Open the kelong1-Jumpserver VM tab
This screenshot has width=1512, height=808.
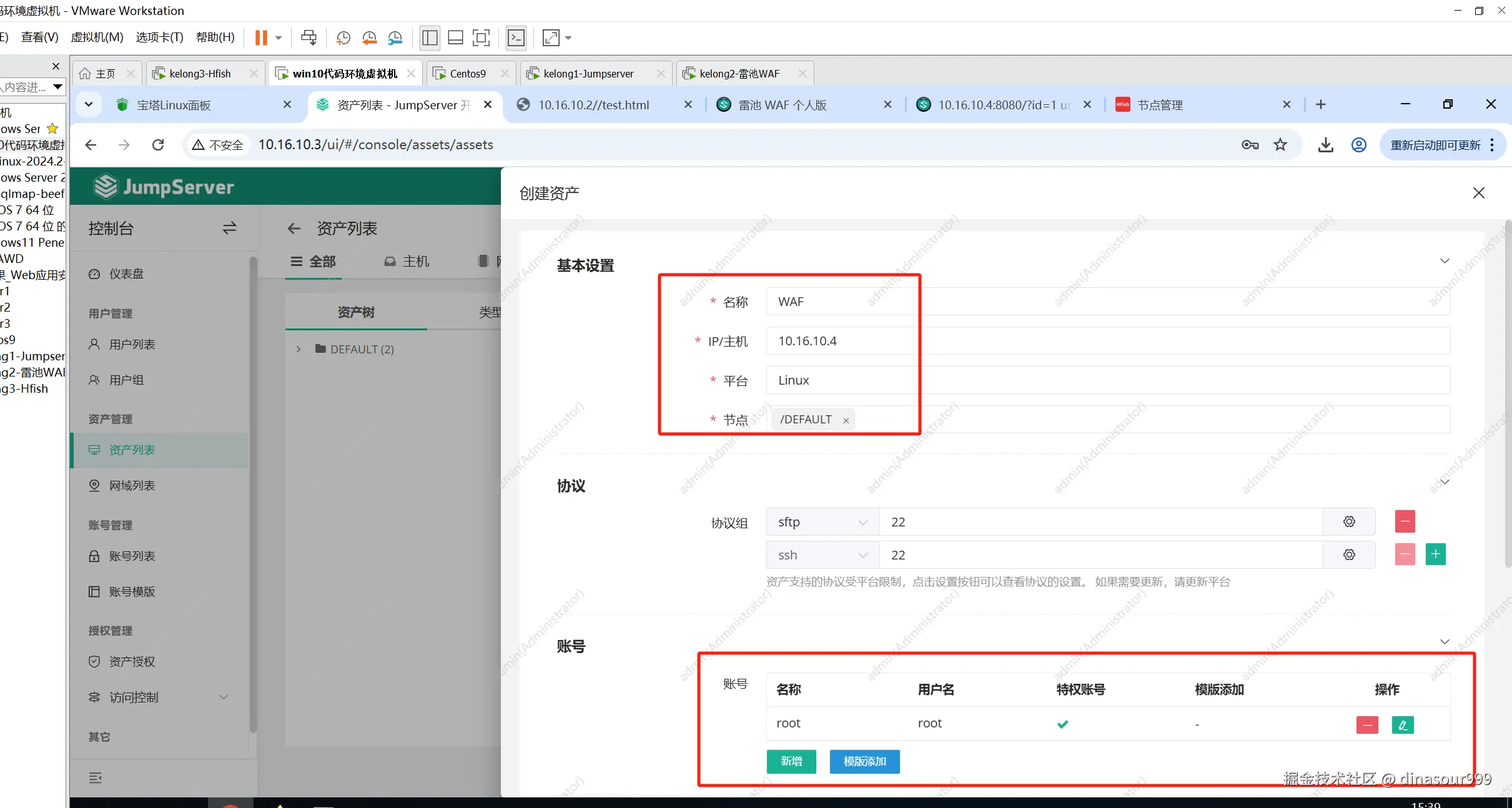(x=588, y=74)
